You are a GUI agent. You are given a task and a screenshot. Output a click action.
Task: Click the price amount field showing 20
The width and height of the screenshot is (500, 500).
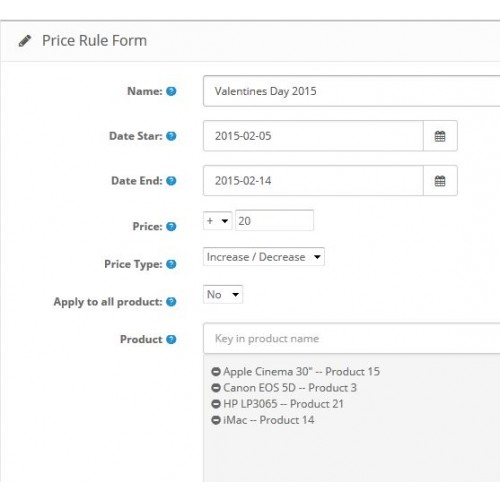274,220
